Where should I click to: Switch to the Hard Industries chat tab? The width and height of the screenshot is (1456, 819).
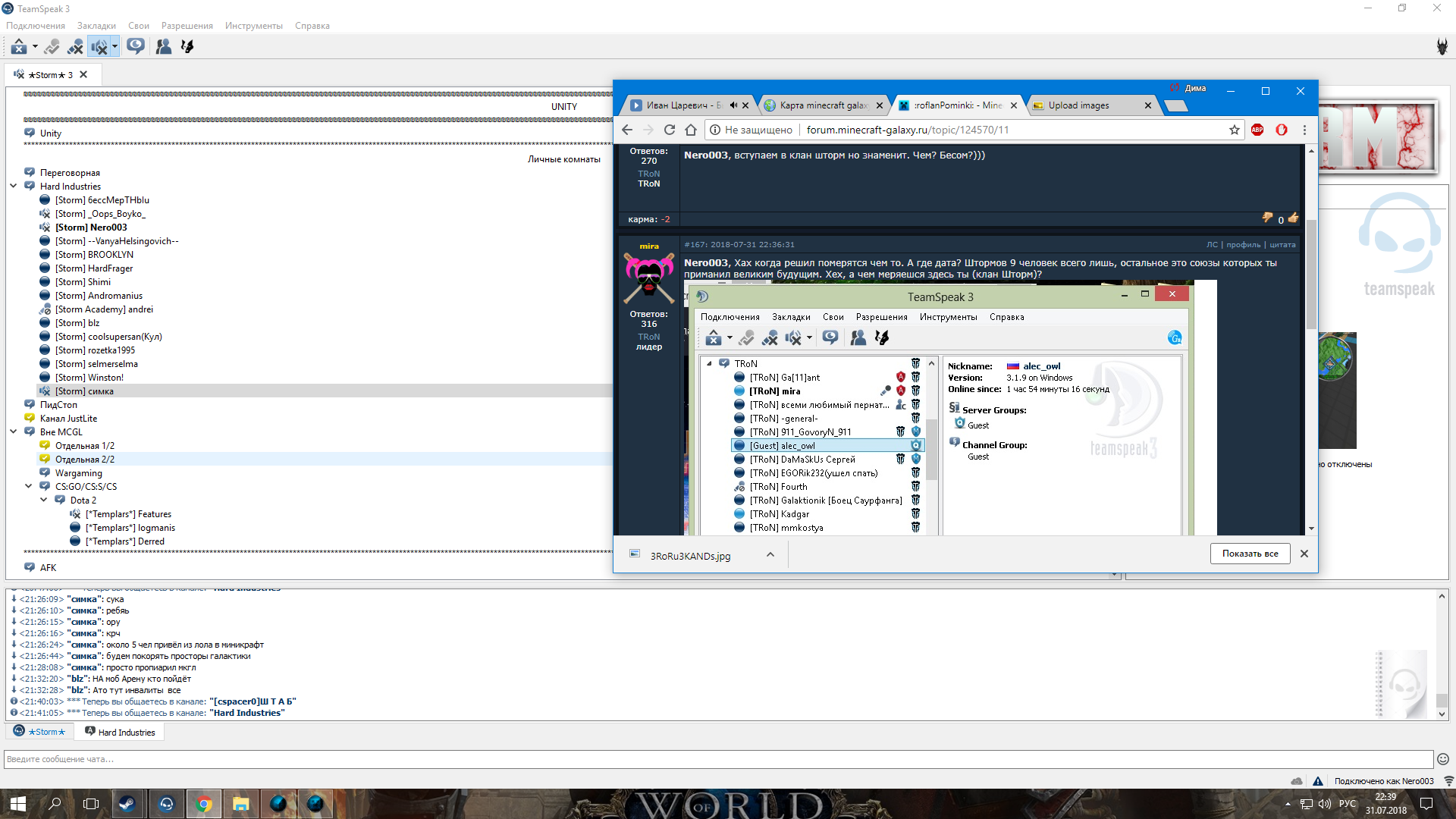120,732
